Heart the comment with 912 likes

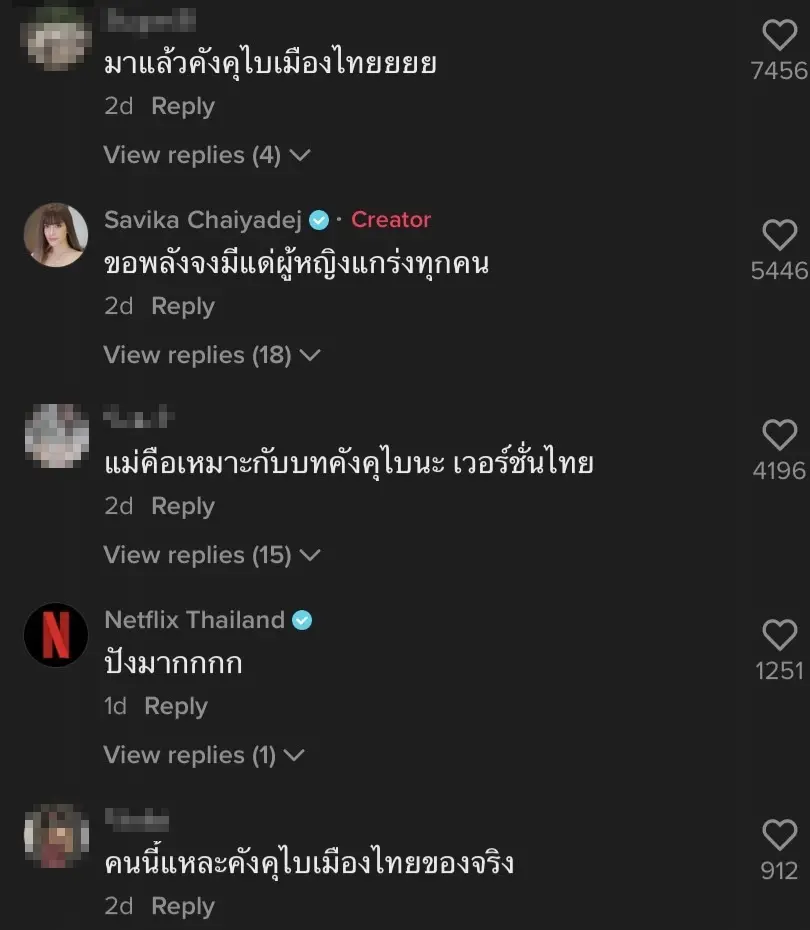tap(779, 835)
